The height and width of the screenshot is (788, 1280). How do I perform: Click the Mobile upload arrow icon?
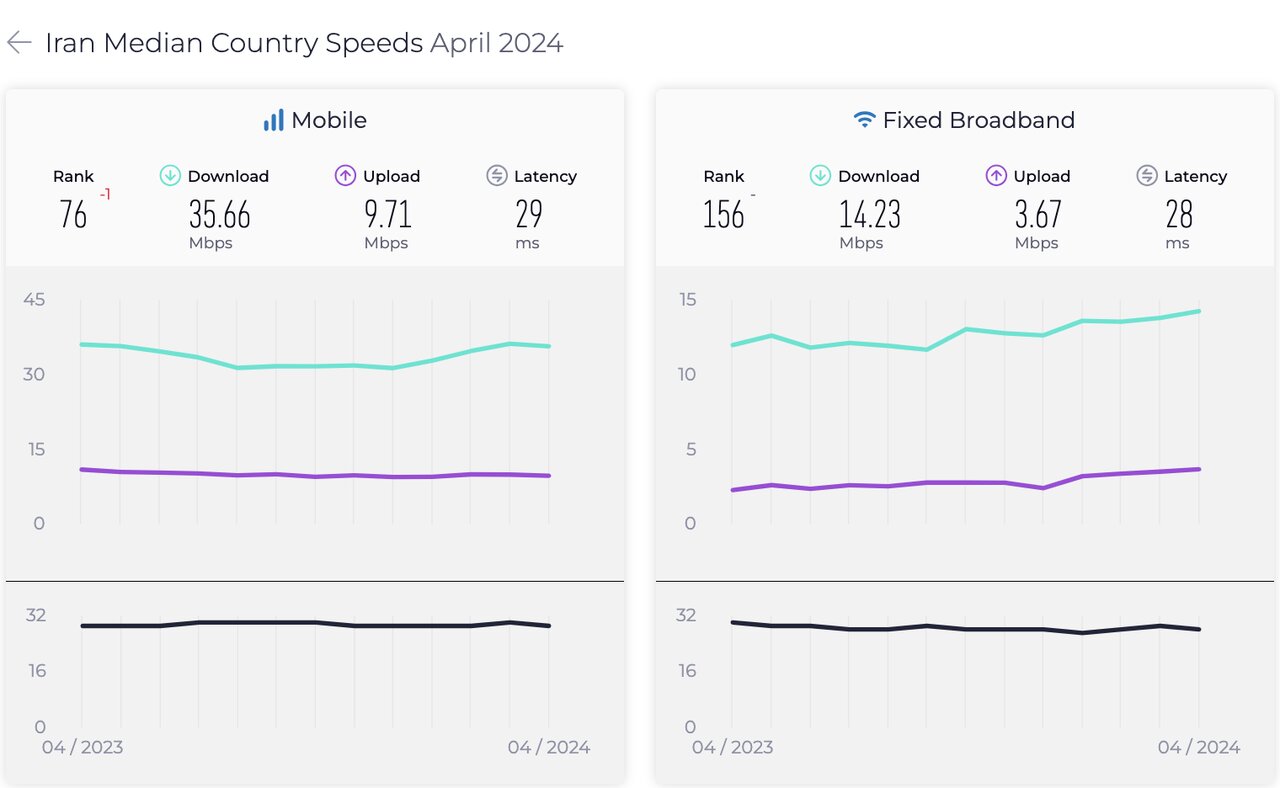tap(345, 176)
